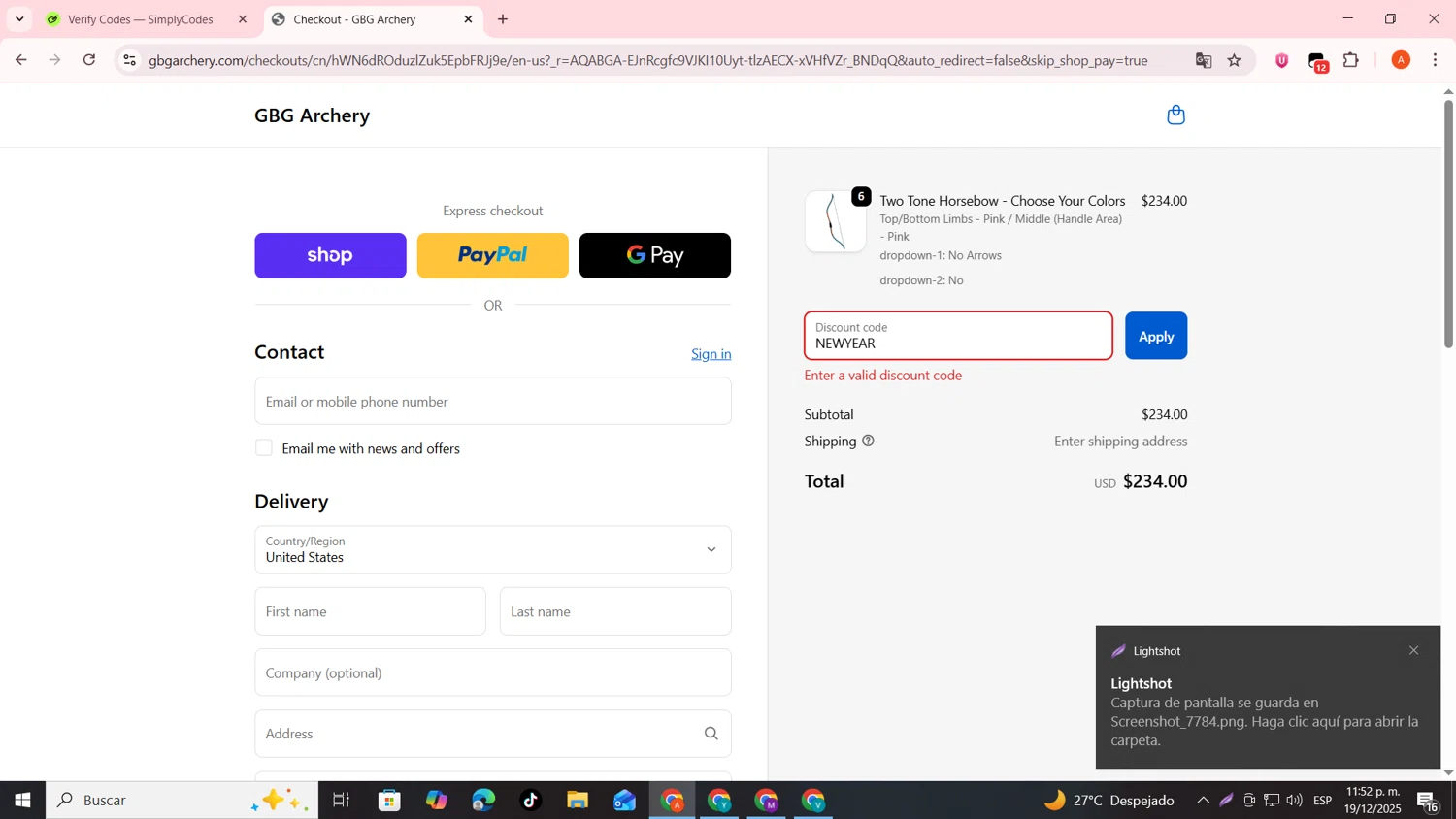
Task: Reload the checkout page
Action: pyautogui.click(x=89, y=60)
